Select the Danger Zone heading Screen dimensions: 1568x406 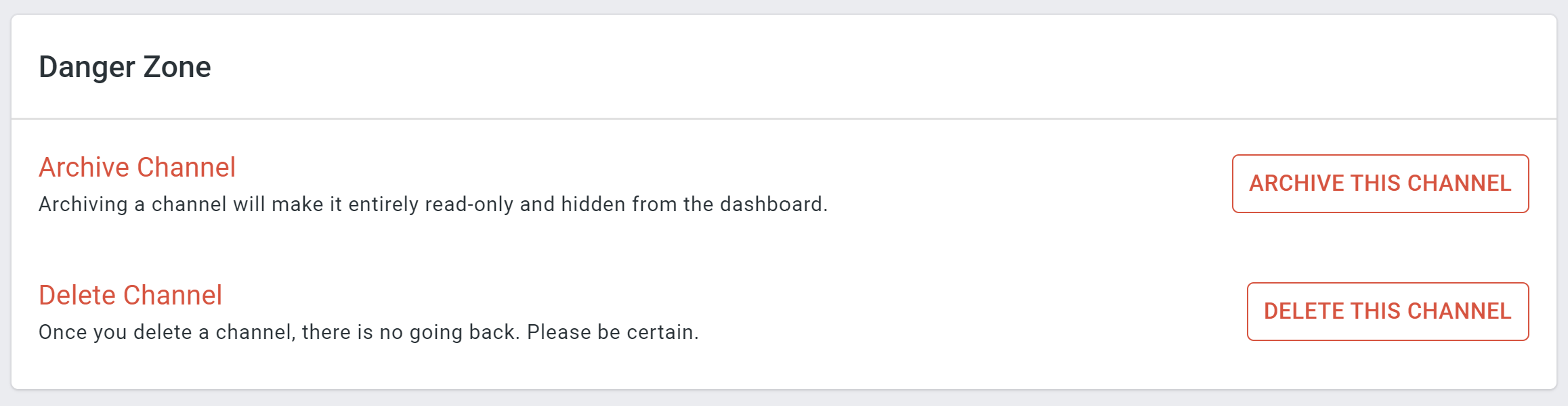[125, 67]
